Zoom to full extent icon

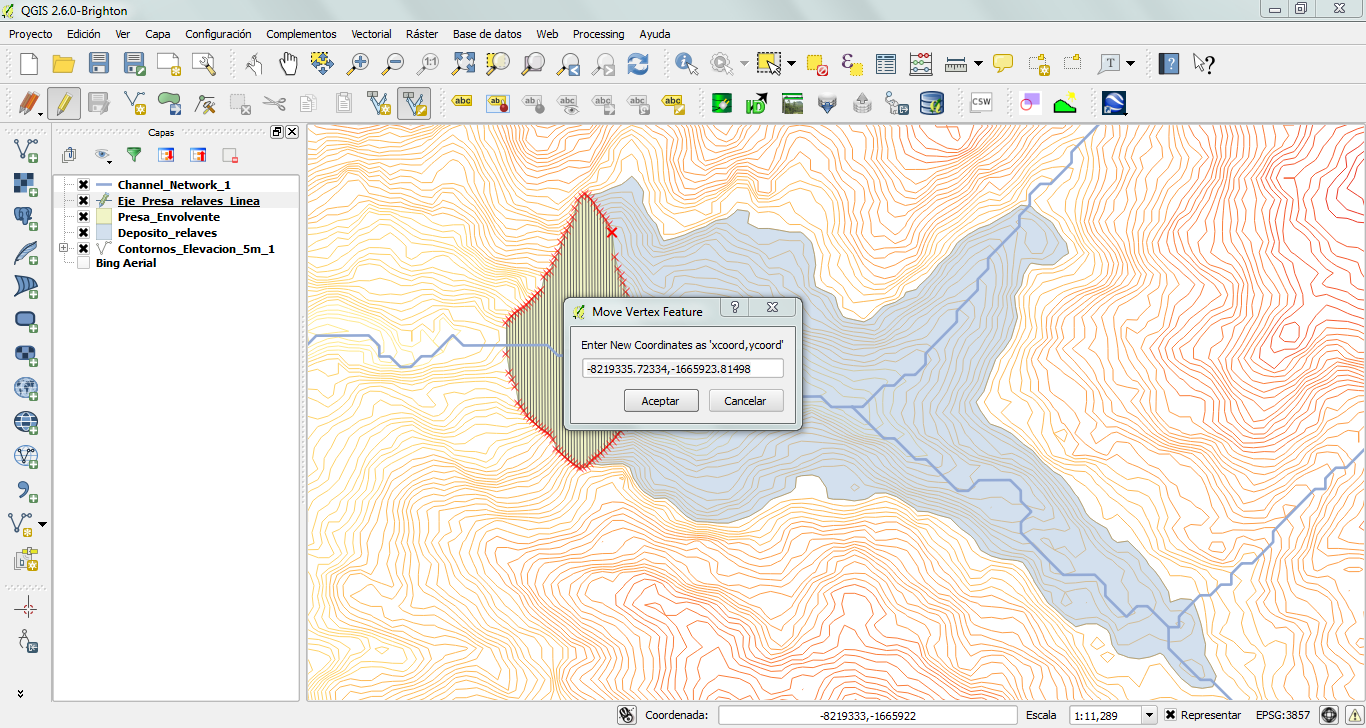point(463,64)
